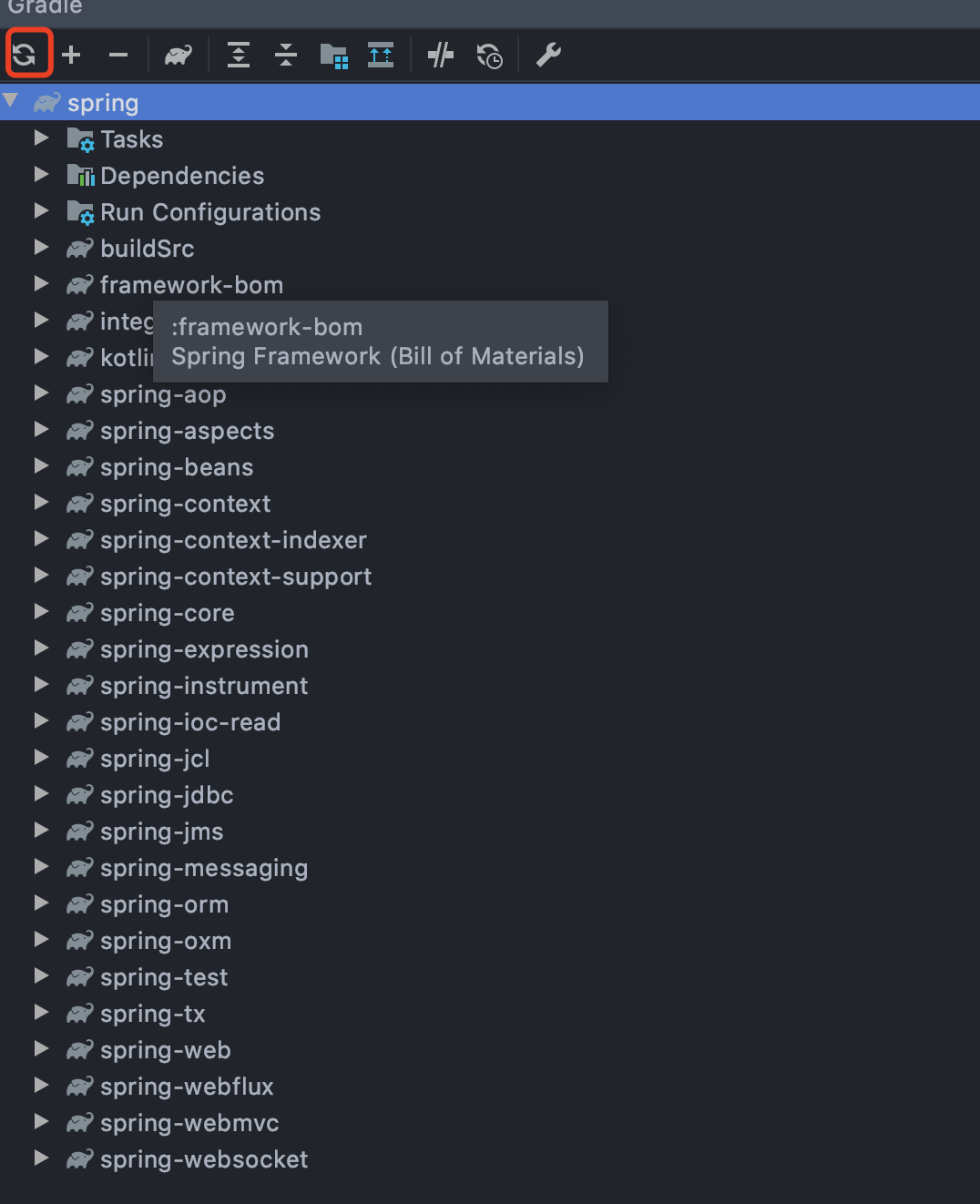Toggle Offline Mode in Gradle toolbar
This screenshot has height=1204, width=980.
441,56
